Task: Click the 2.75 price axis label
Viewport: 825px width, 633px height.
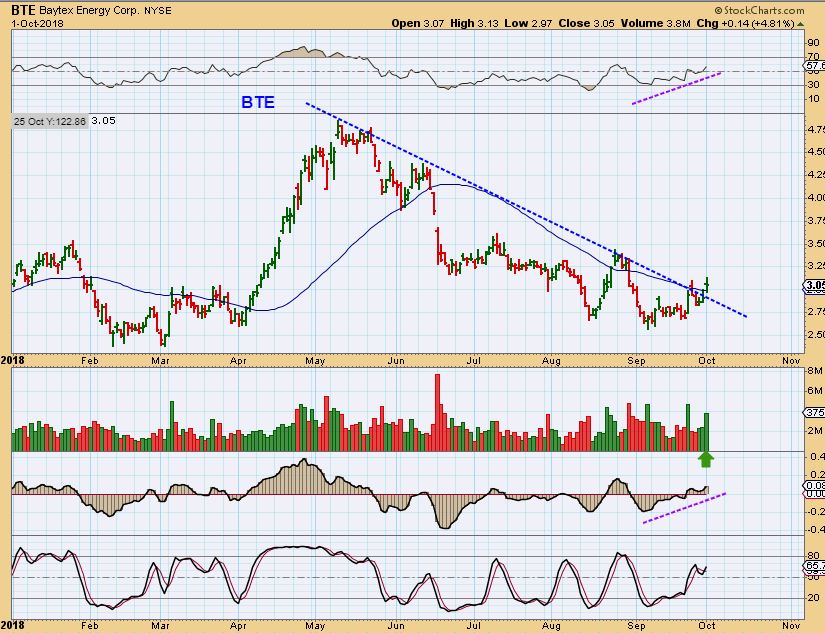Action: pos(816,312)
